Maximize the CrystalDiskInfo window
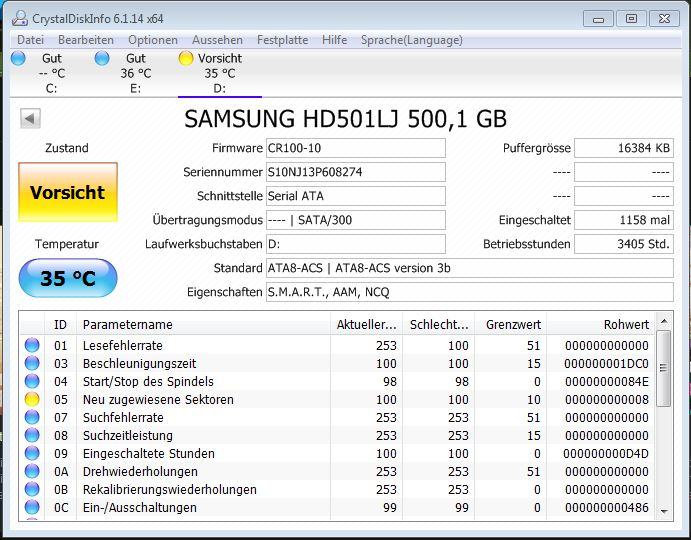691x540 pixels. tap(631, 19)
